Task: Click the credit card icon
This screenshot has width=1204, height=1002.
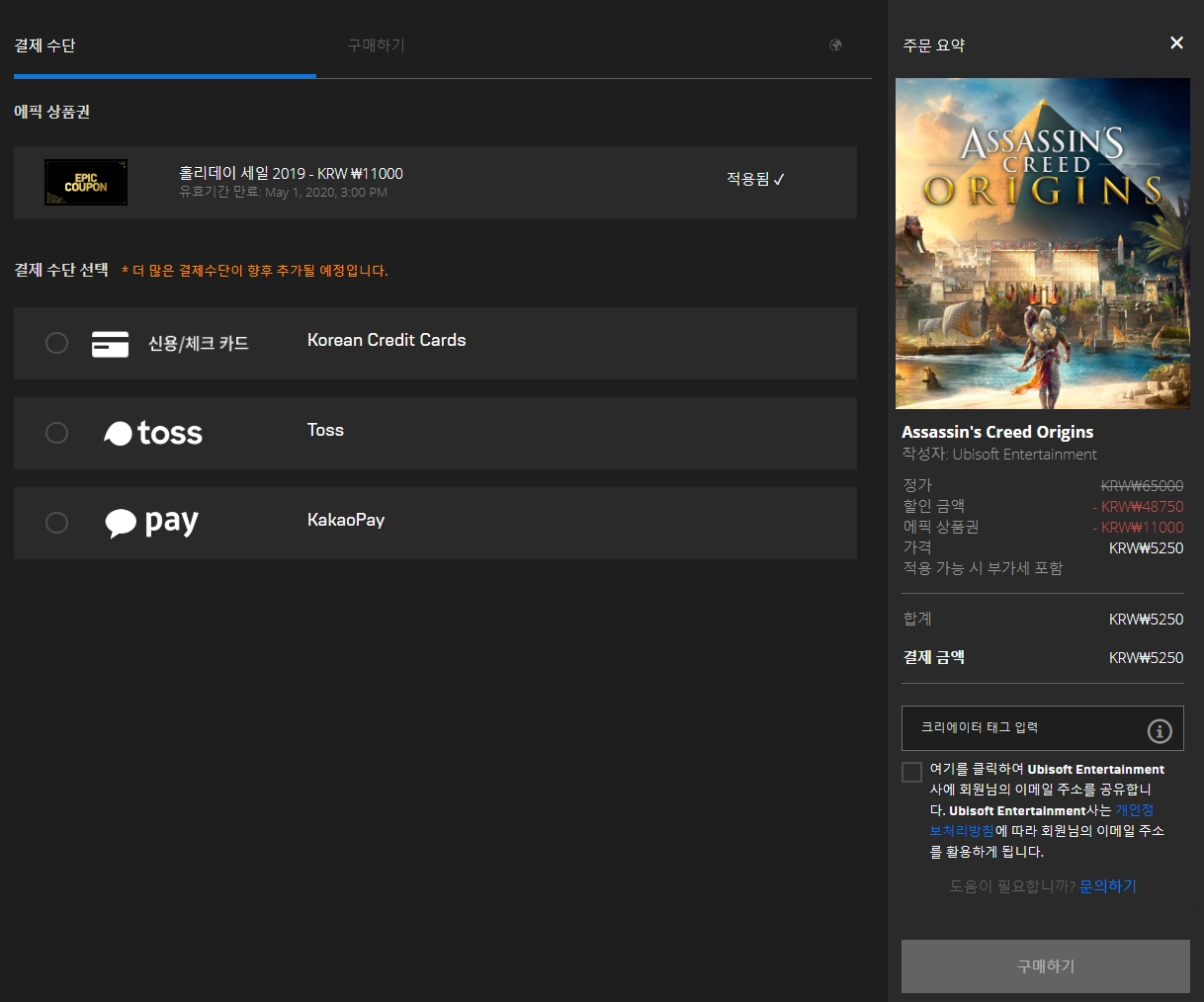Action: (x=110, y=344)
